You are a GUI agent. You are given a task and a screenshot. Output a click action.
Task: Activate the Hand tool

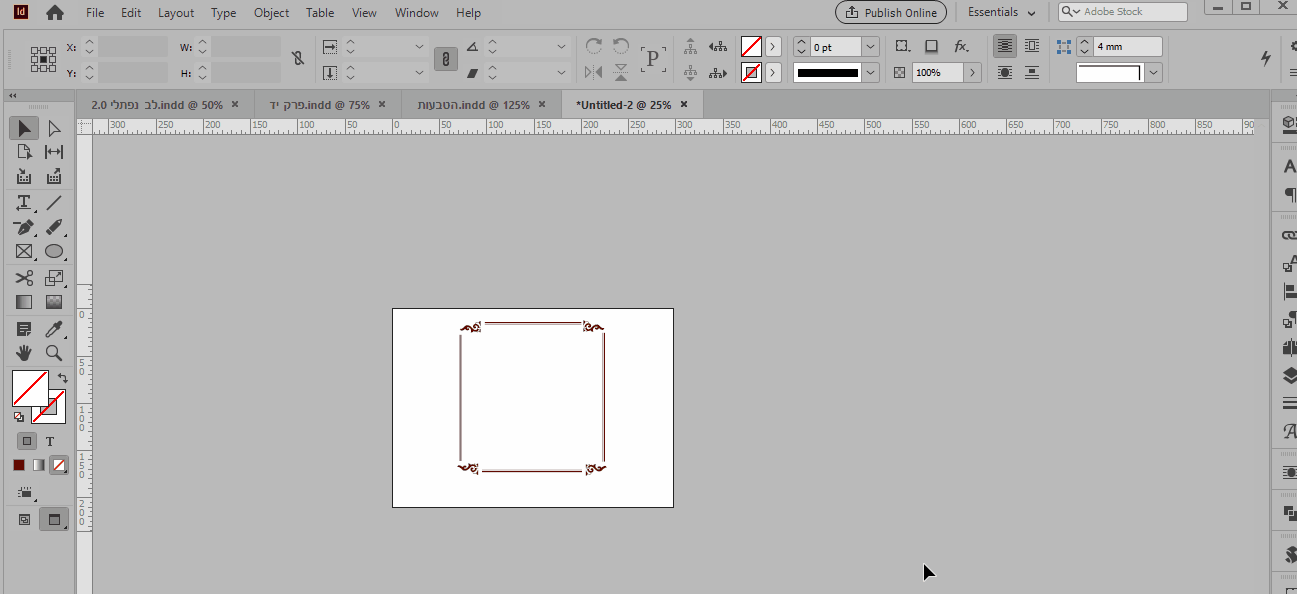tap(24, 353)
